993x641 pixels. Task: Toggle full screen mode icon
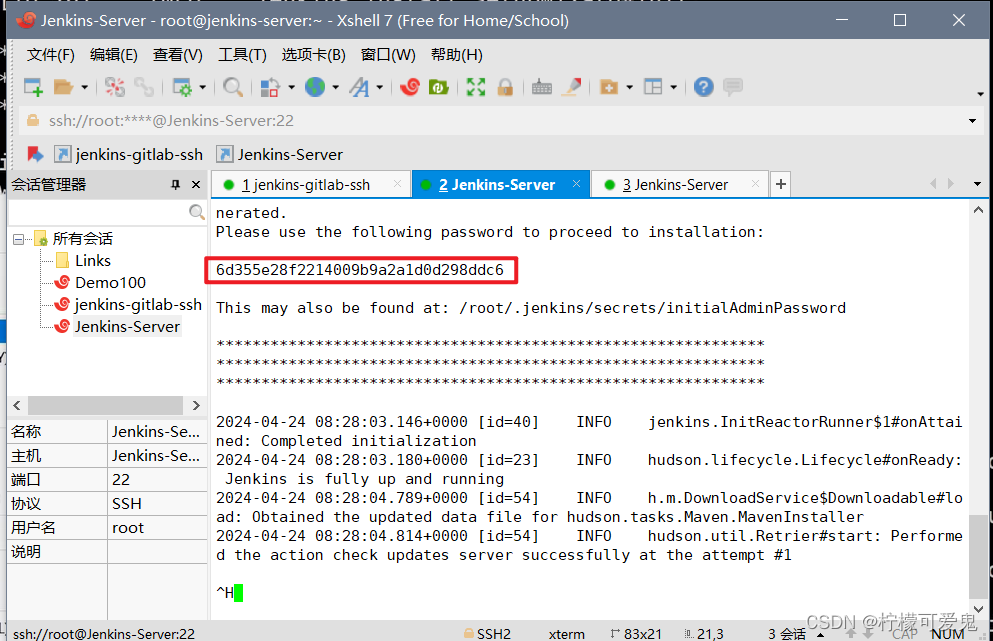point(476,87)
